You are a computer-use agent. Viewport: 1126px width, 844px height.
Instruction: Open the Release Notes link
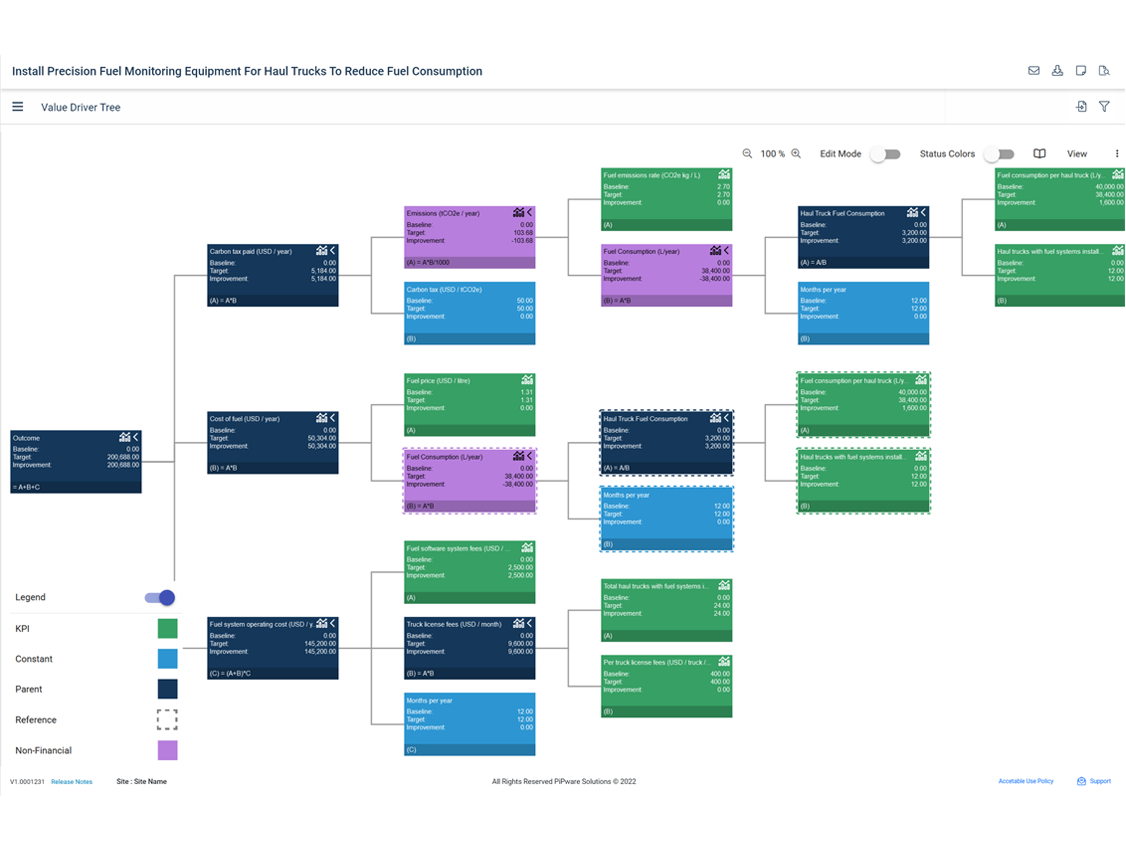point(72,782)
